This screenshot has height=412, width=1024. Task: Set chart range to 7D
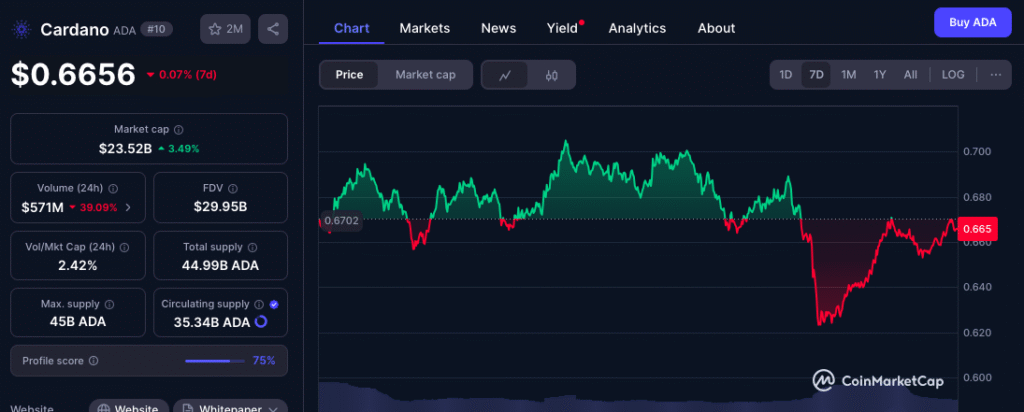pos(816,74)
